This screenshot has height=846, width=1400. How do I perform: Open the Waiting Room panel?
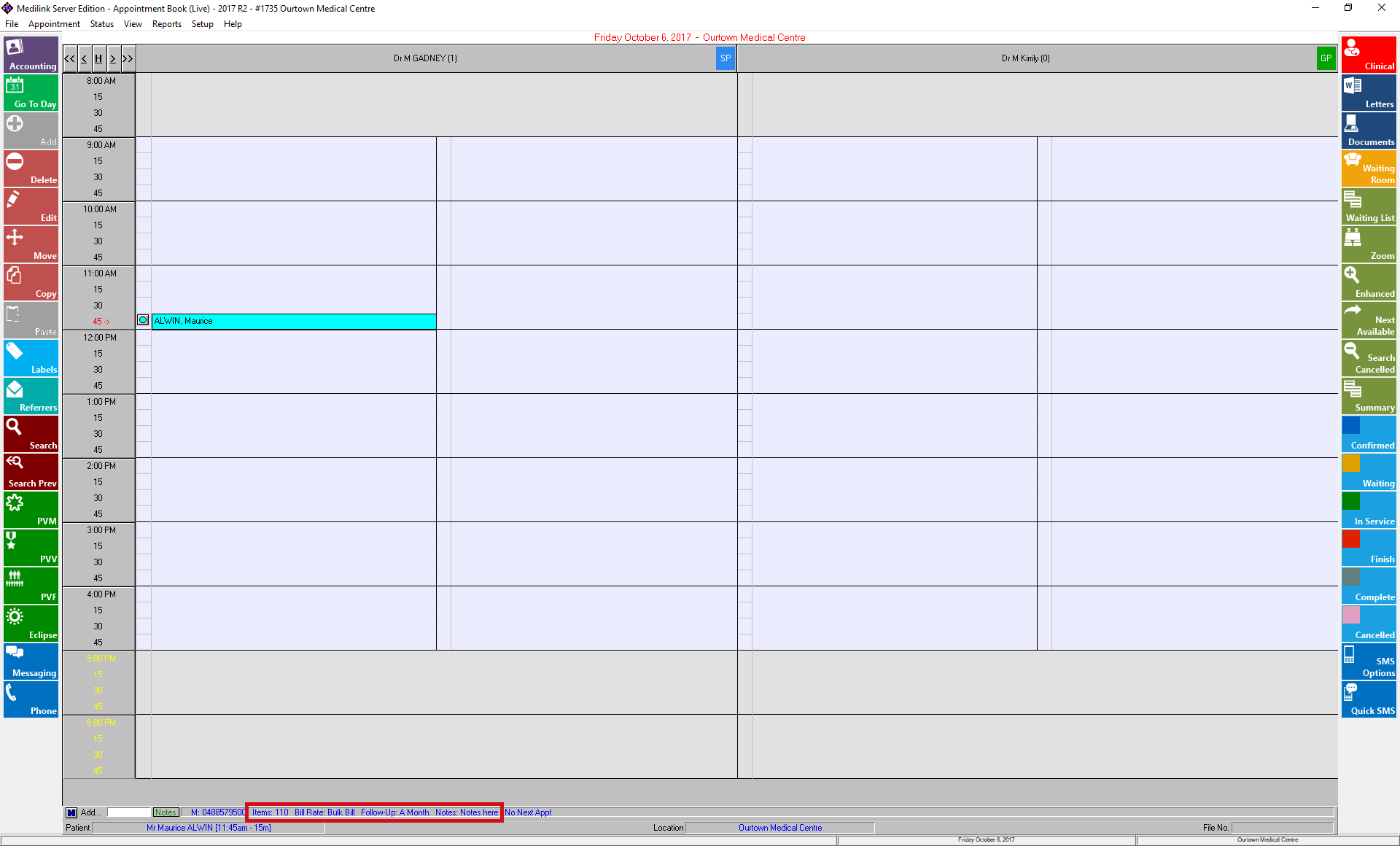(x=1369, y=168)
